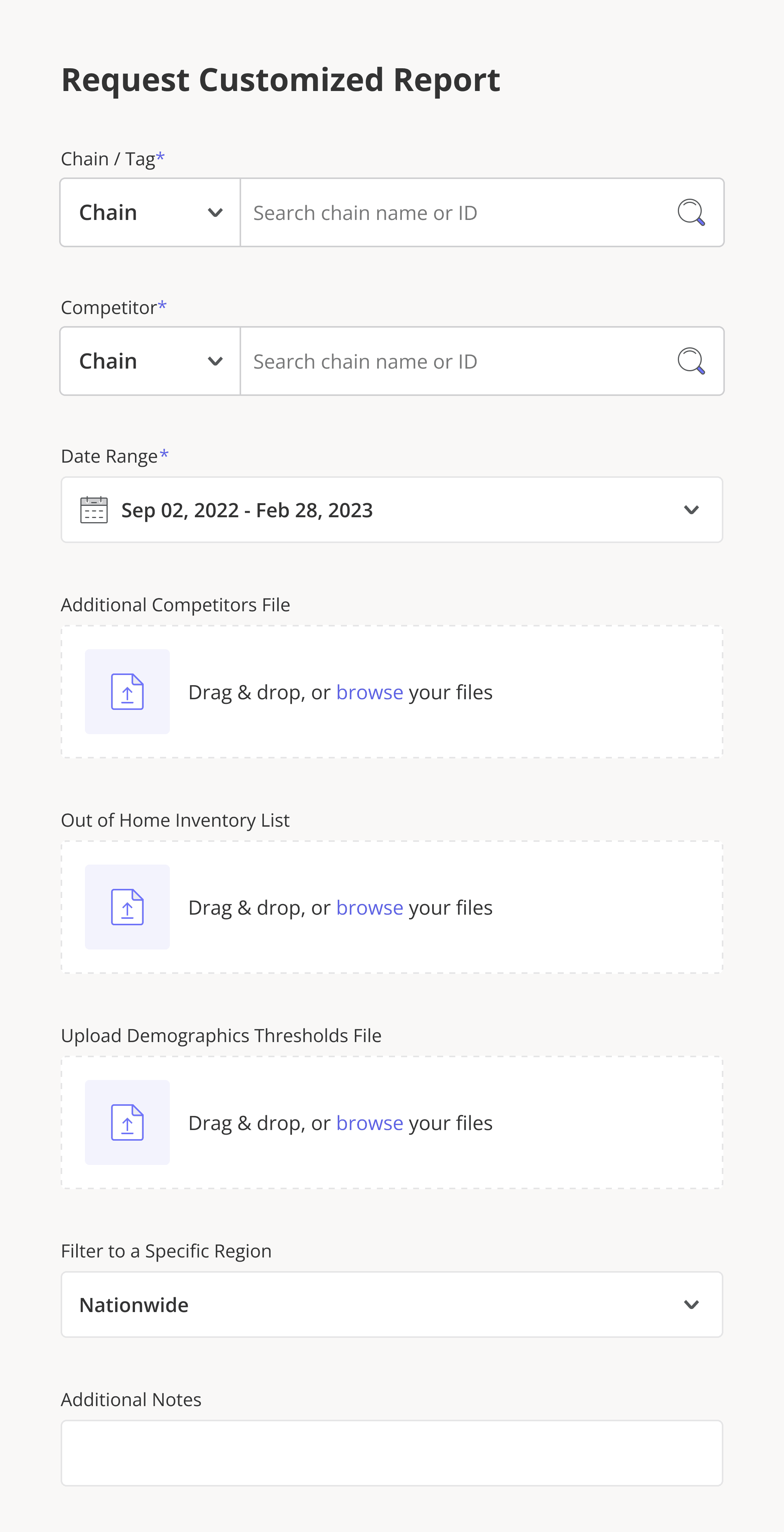Image resolution: width=784 pixels, height=1532 pixels.
Task: Click upload icon under Demographics Thresholds File
Action: pos(127,1122)
